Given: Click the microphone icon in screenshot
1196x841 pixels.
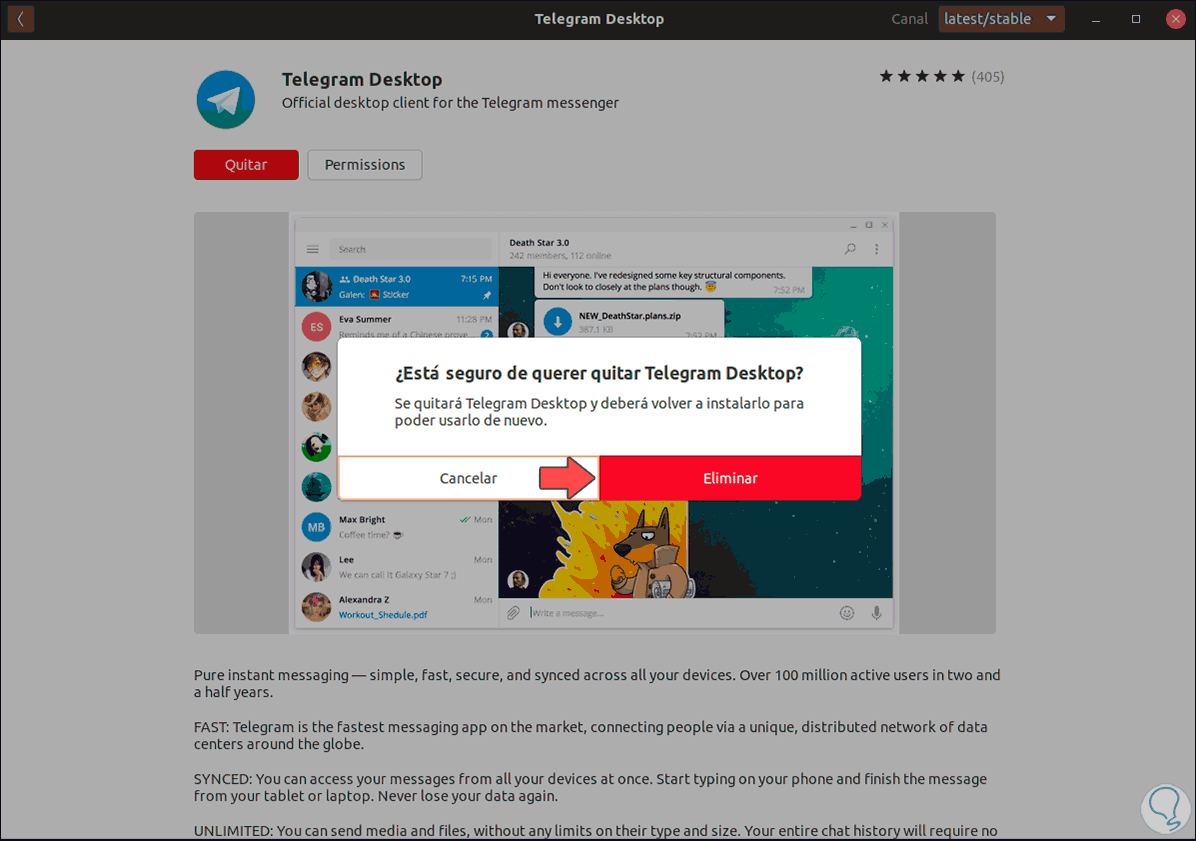Looking at the screenshot, I should coord(876,612).
